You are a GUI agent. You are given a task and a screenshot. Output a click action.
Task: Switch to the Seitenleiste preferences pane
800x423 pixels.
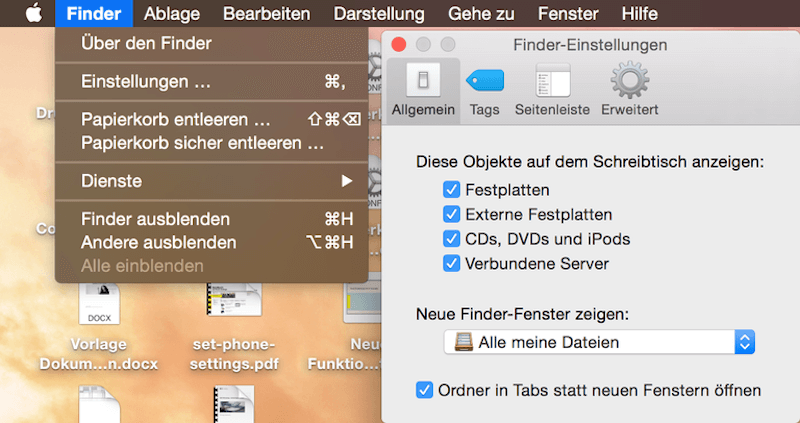click(x=553, y=91)
